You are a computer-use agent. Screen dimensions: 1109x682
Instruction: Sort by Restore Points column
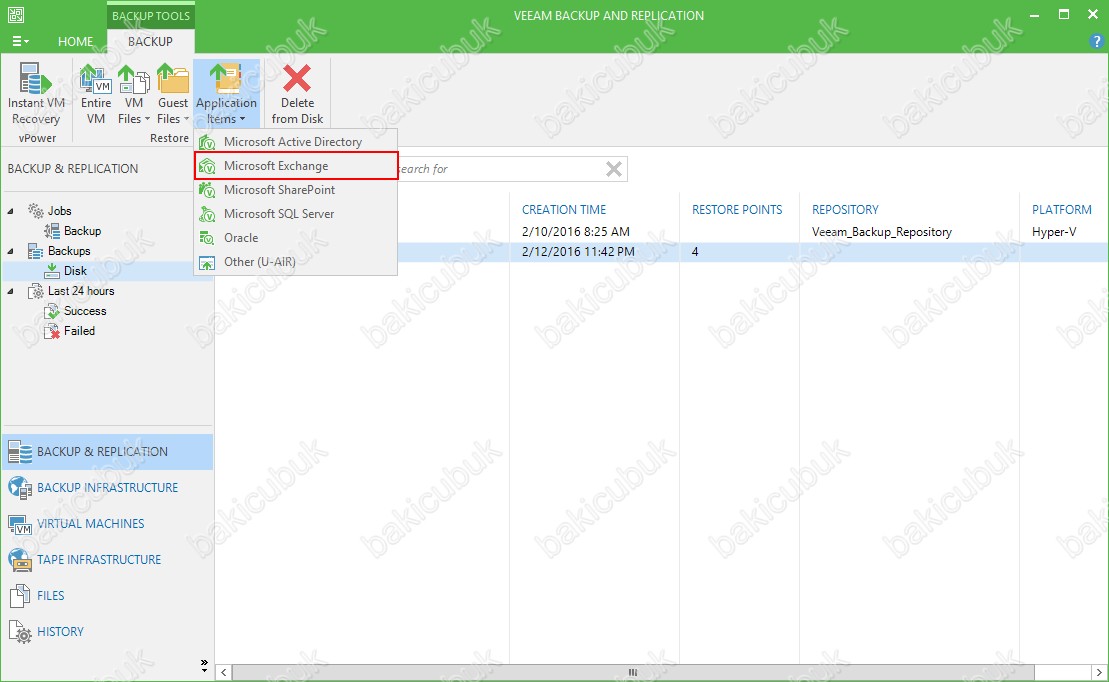pyautogui.click(x=737, y=209)
